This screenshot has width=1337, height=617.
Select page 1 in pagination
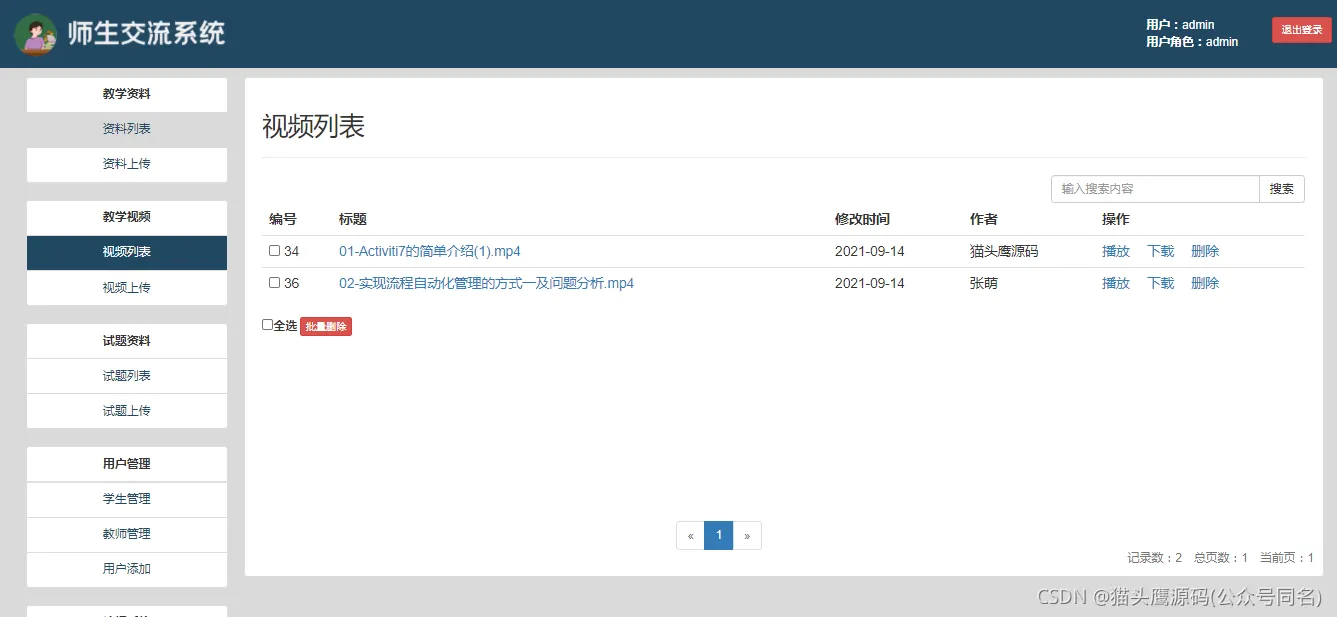718,536
